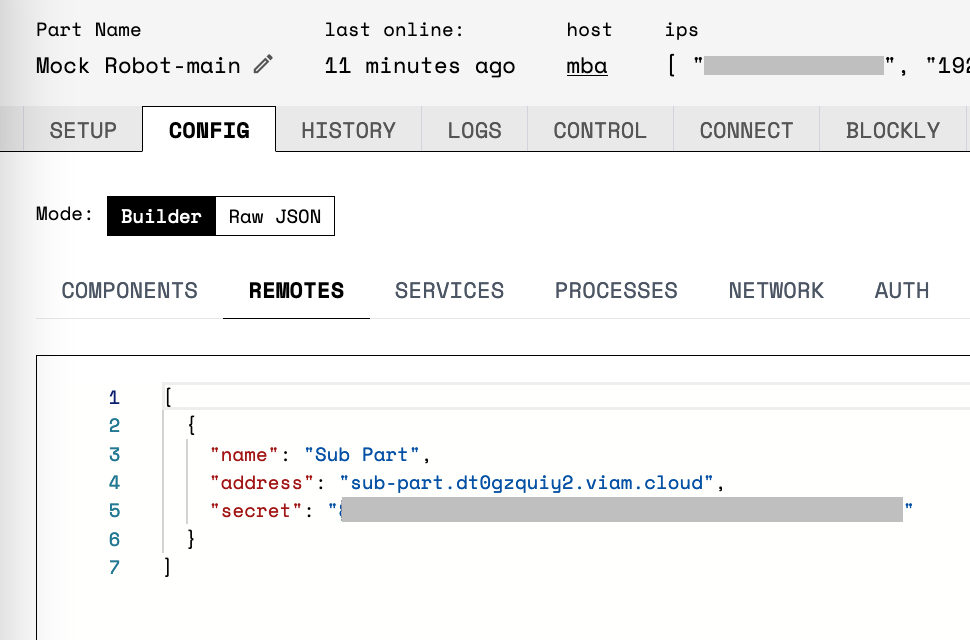Screen dimensions: 970x640
Task: Click the sub-part address value in the editor
Action: (x=528, y=482)
